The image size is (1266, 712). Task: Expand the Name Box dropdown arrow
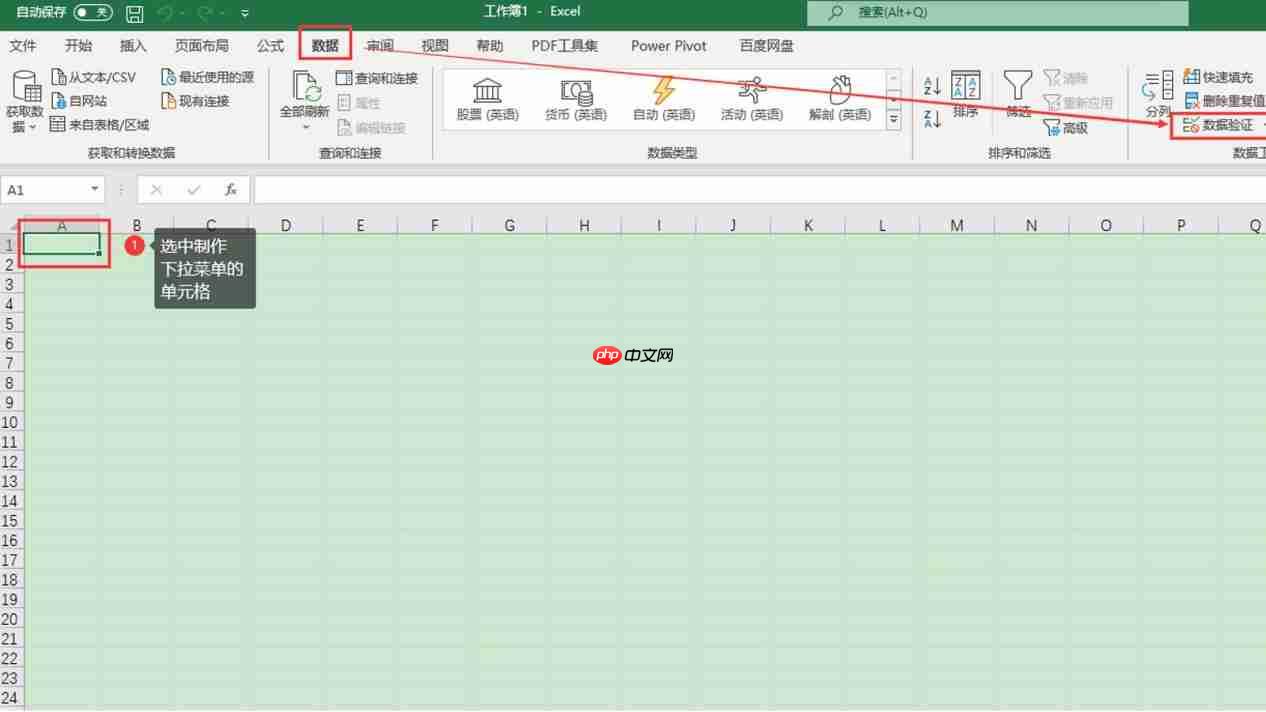95,189
